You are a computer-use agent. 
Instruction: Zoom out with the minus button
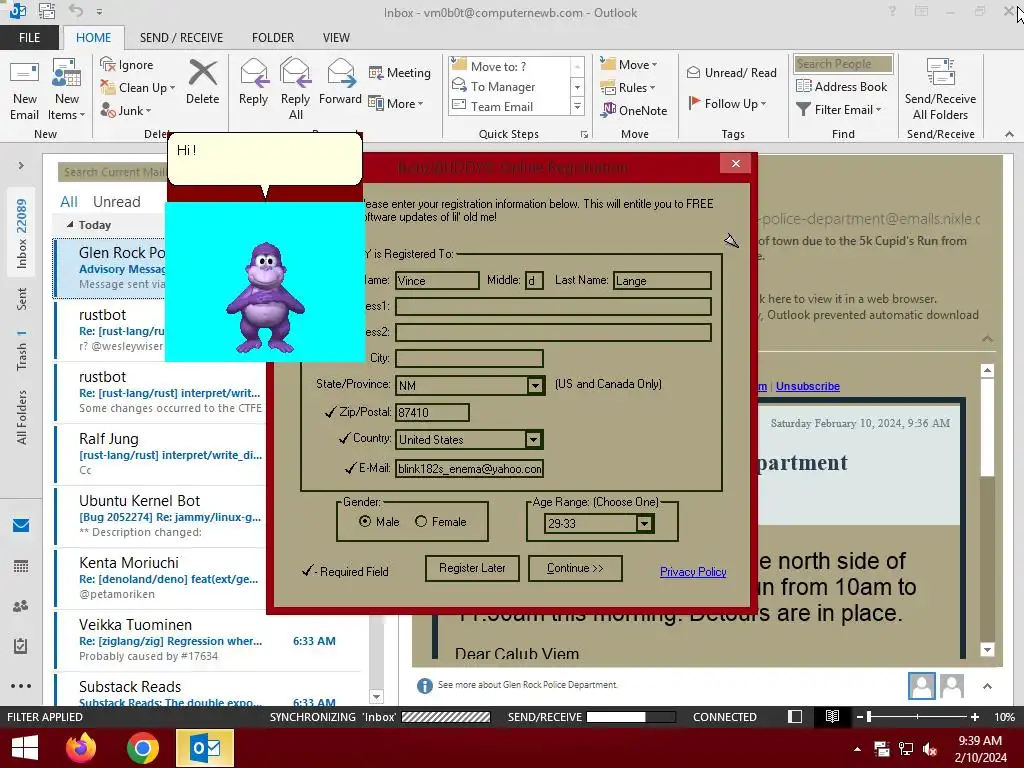860,717
